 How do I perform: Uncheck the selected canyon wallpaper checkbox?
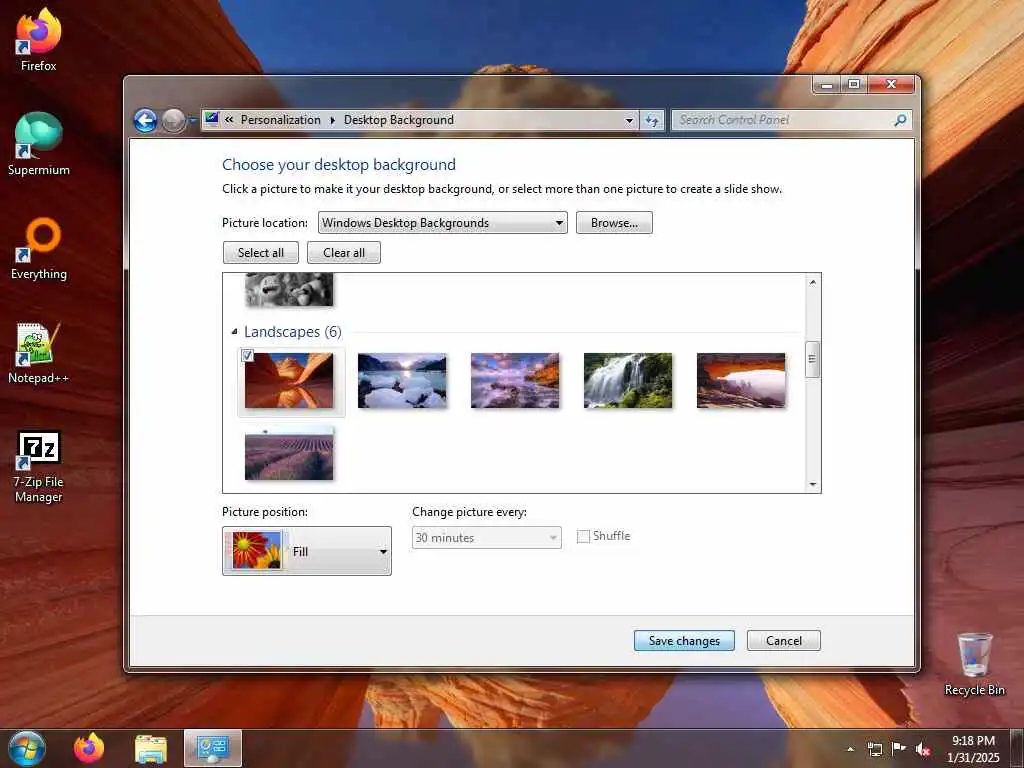tap(248, 355)
